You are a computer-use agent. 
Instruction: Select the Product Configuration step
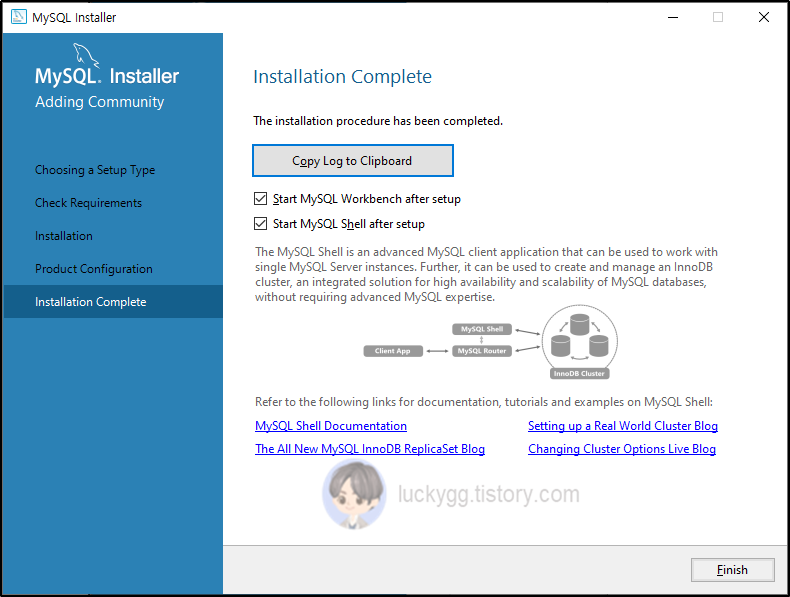pyautogui.click(x=94, y=269)
